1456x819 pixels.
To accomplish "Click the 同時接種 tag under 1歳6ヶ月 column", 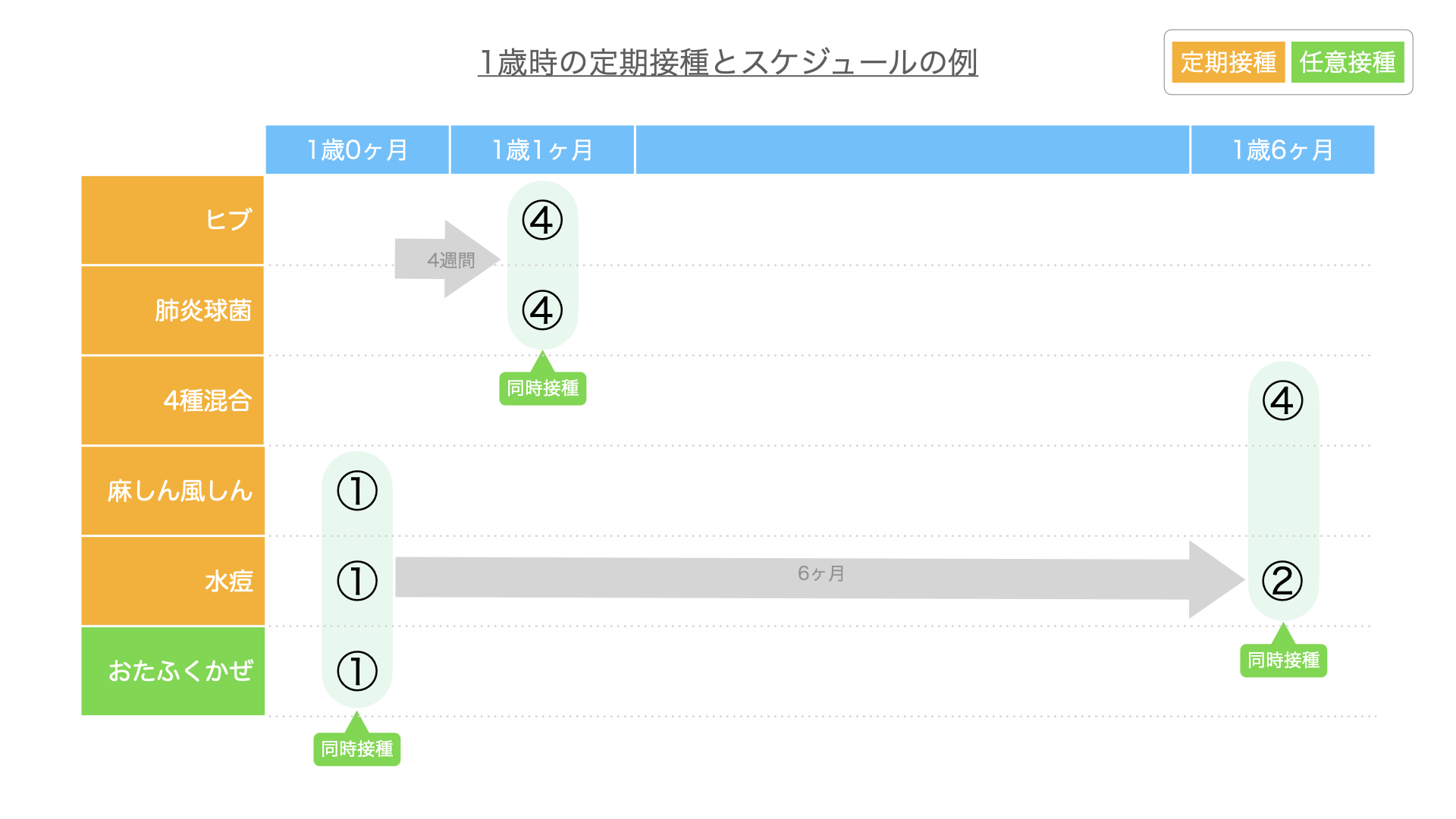I will [1284, 661].
